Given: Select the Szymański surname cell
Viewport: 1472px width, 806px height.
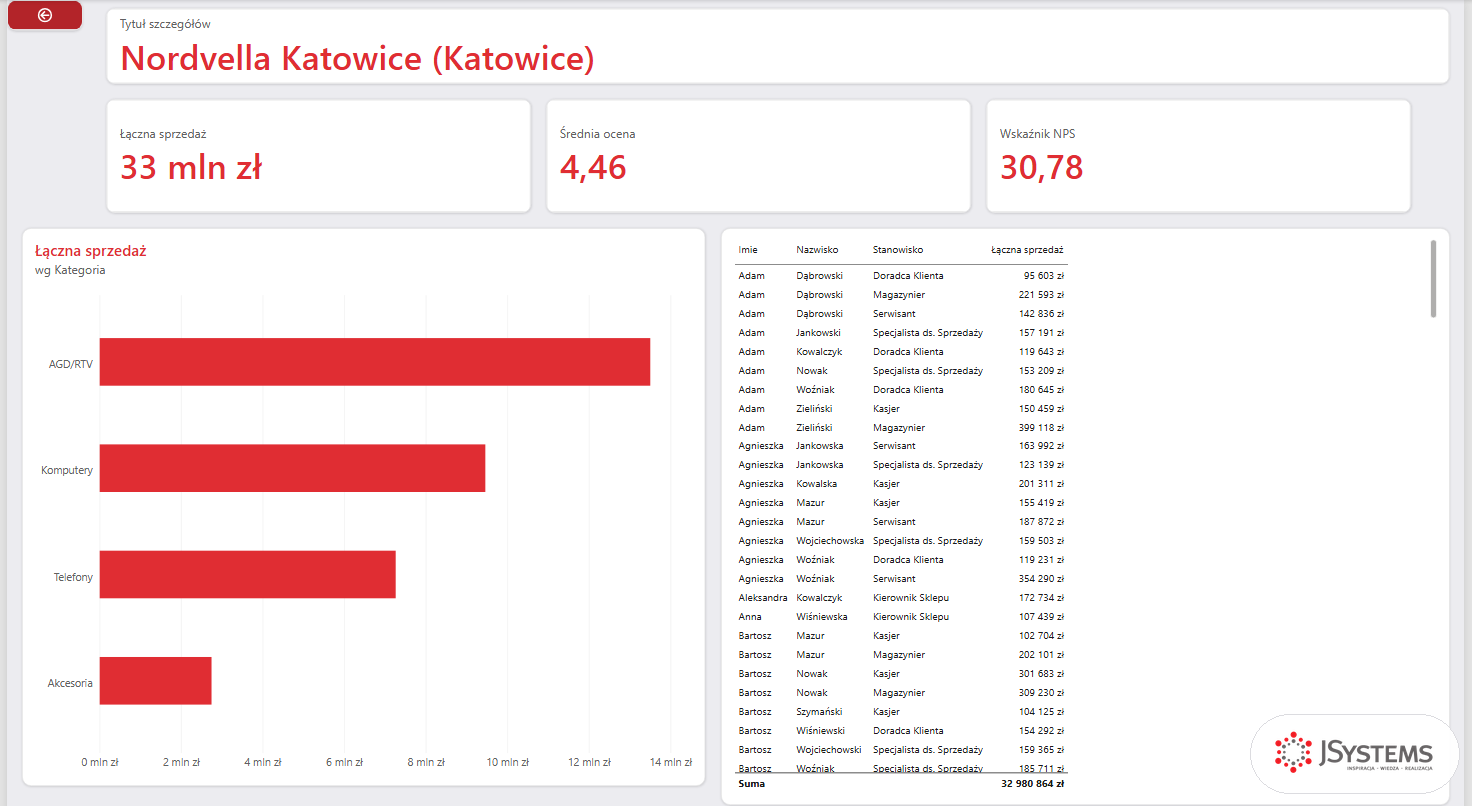Looking at the screenshot, I should (x=819, y=712).
